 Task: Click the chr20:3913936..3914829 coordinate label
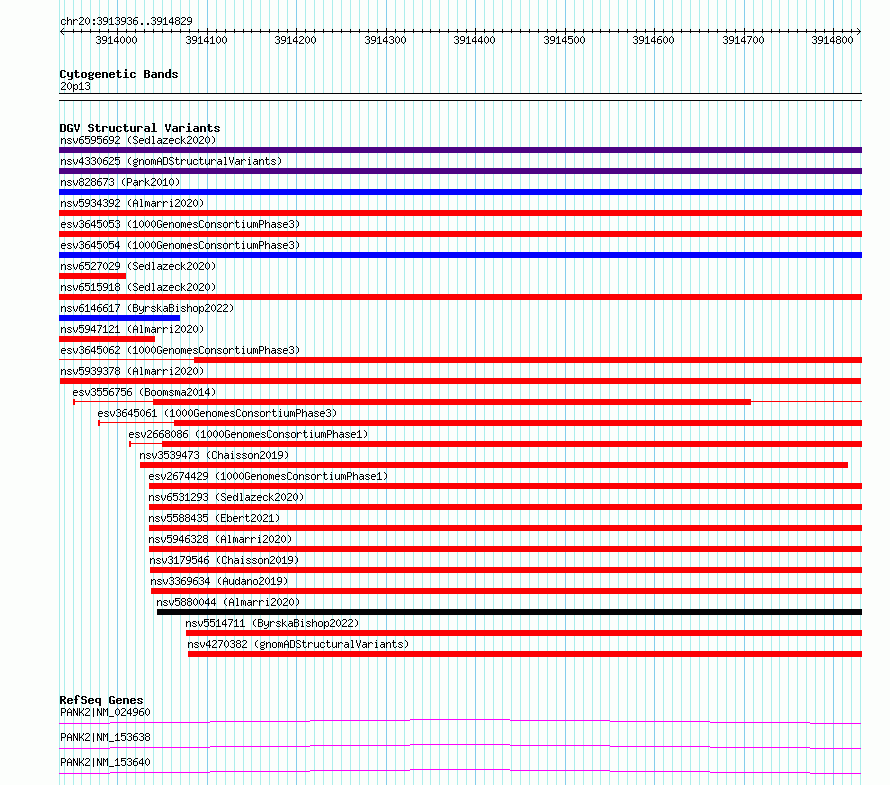click(126, 22)
